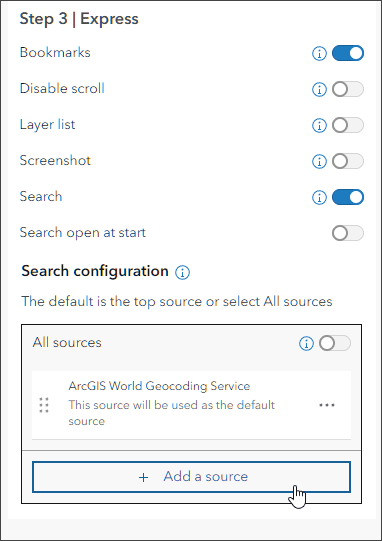Image resolution: width=382 pixels, height=541 pixels.
Task: Open the Bookmarks info icon
Action: click(319, 53)
